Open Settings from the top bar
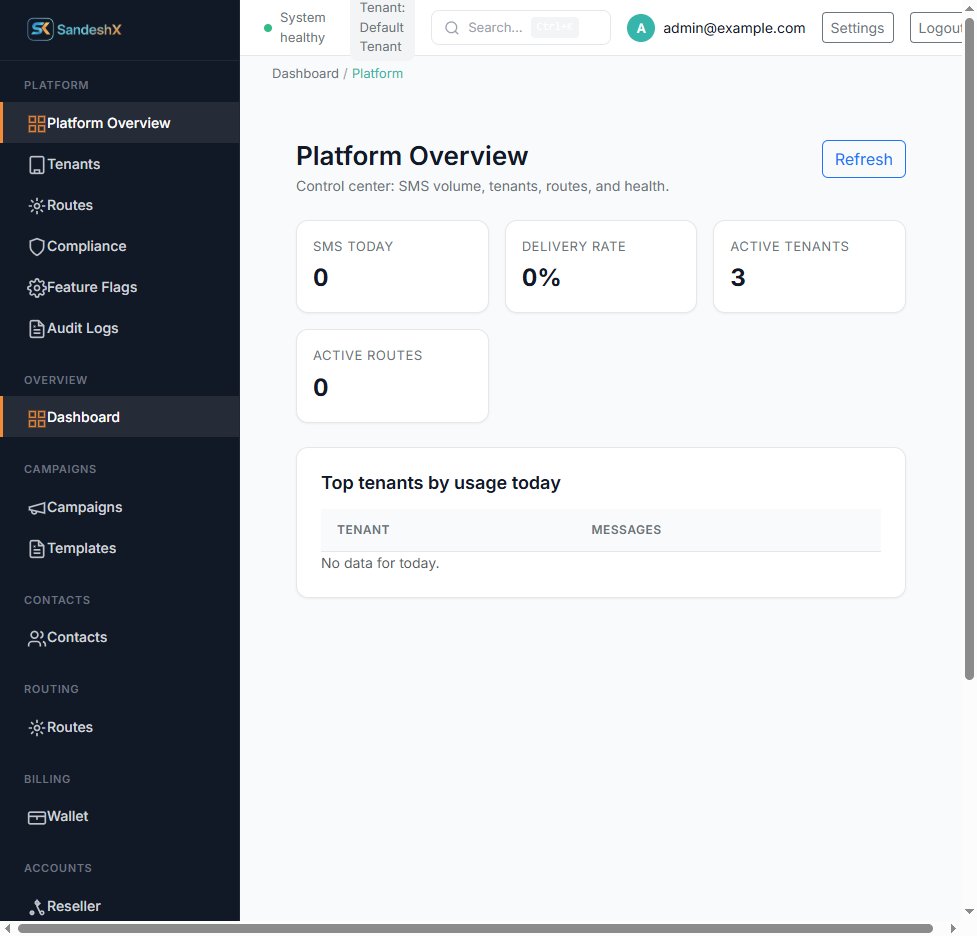The height and width of the screenshot is (936, 977). [x=857, y=28]
